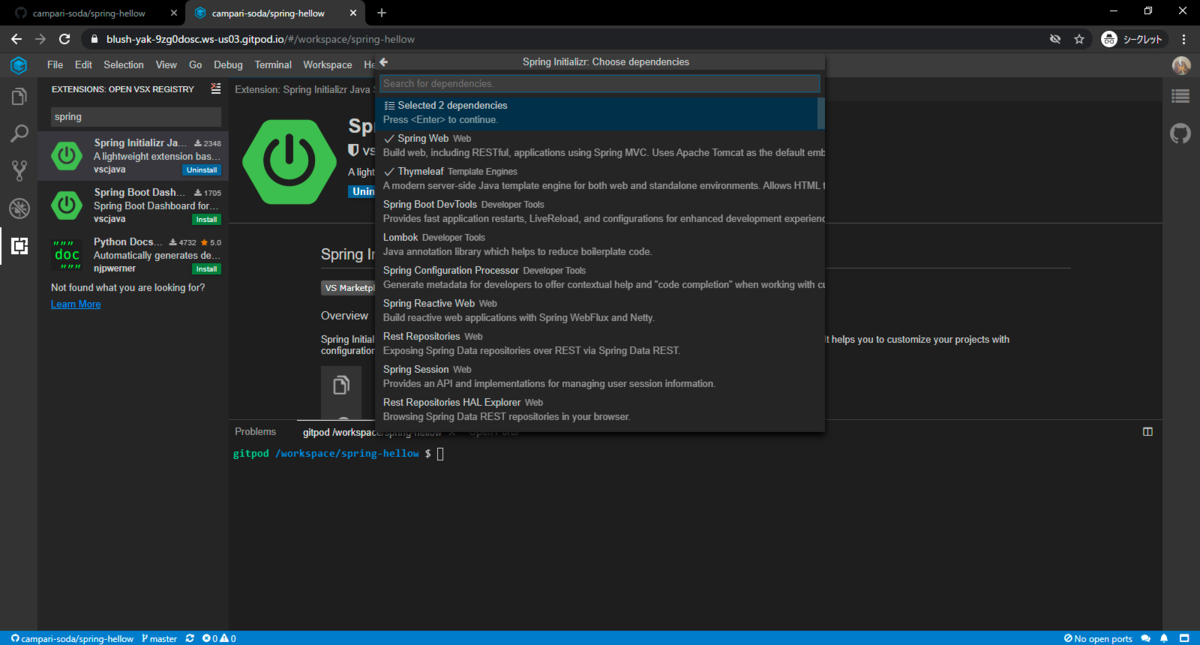The height and width of the screenshot is (645, 1200).
Task: Click the Spring Boot Dashboard extension logo
Action: pos(67,205)
